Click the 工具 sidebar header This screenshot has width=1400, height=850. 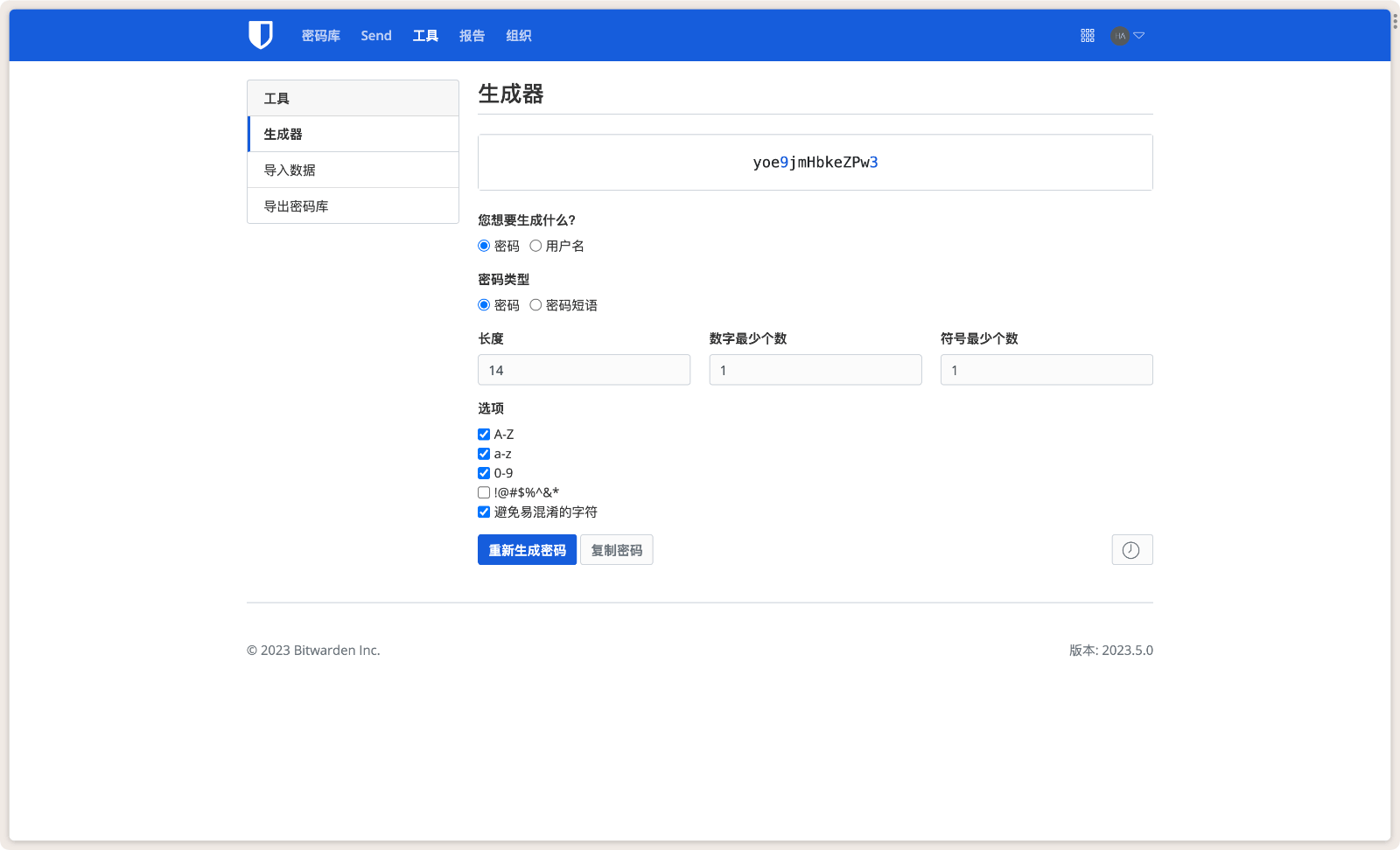(x=353, y=98)
